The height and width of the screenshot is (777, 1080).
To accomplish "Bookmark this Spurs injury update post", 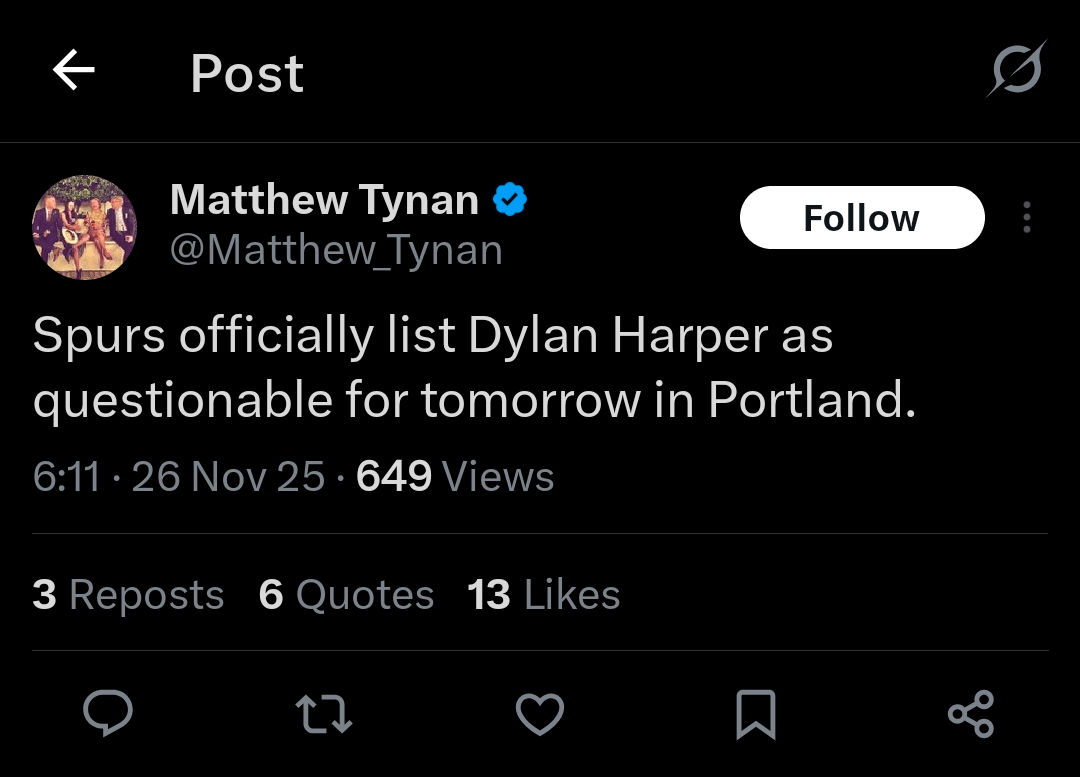I will 756,714.
